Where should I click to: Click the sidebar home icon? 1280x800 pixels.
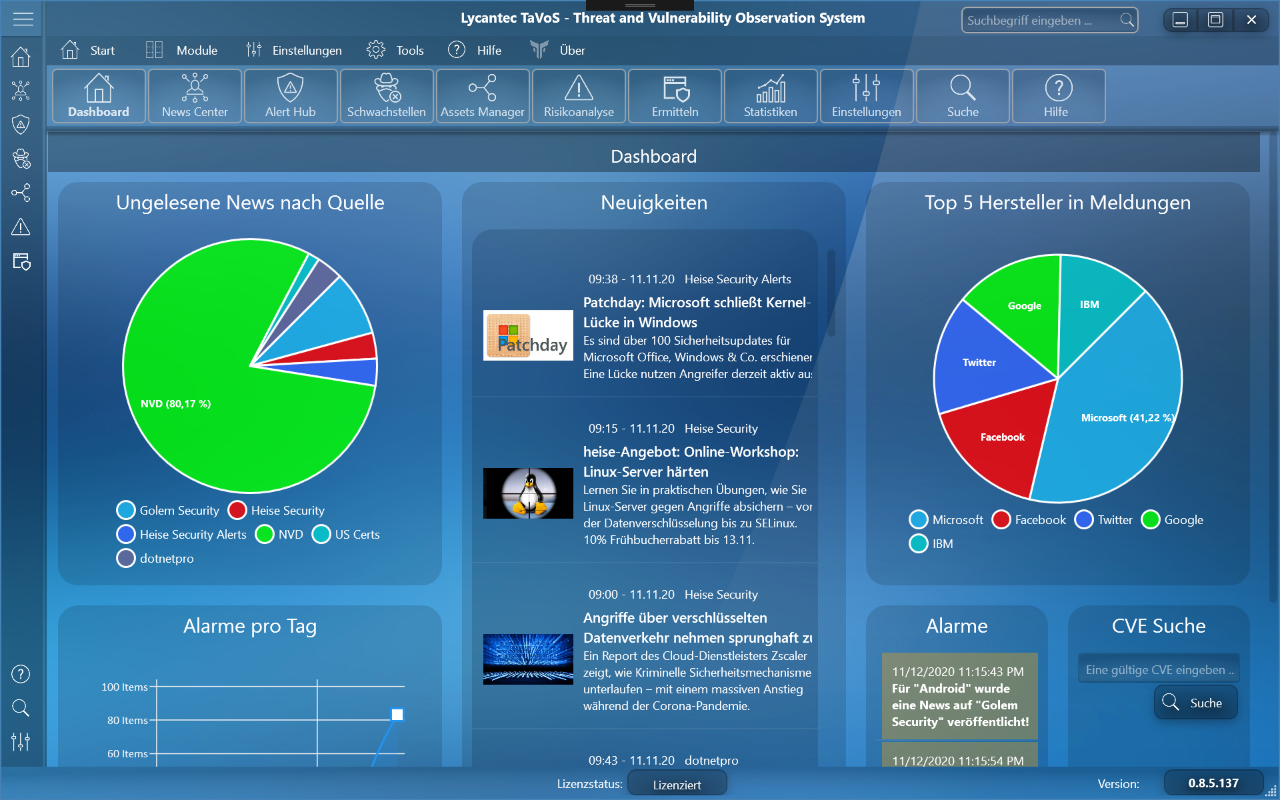20,57
